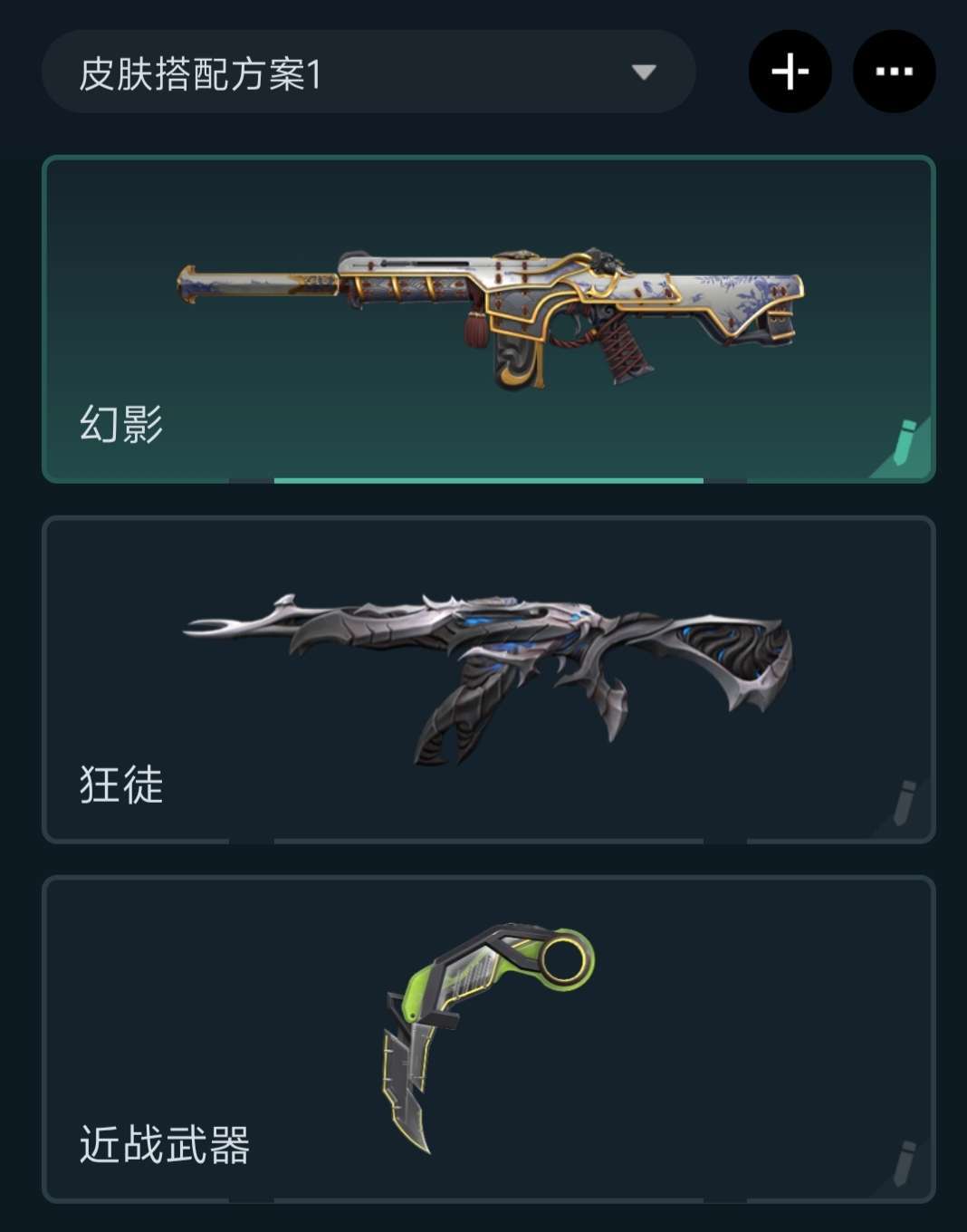
Task: Click the bottom indicator bar of 狂徒 card
Action: [488, 841]
